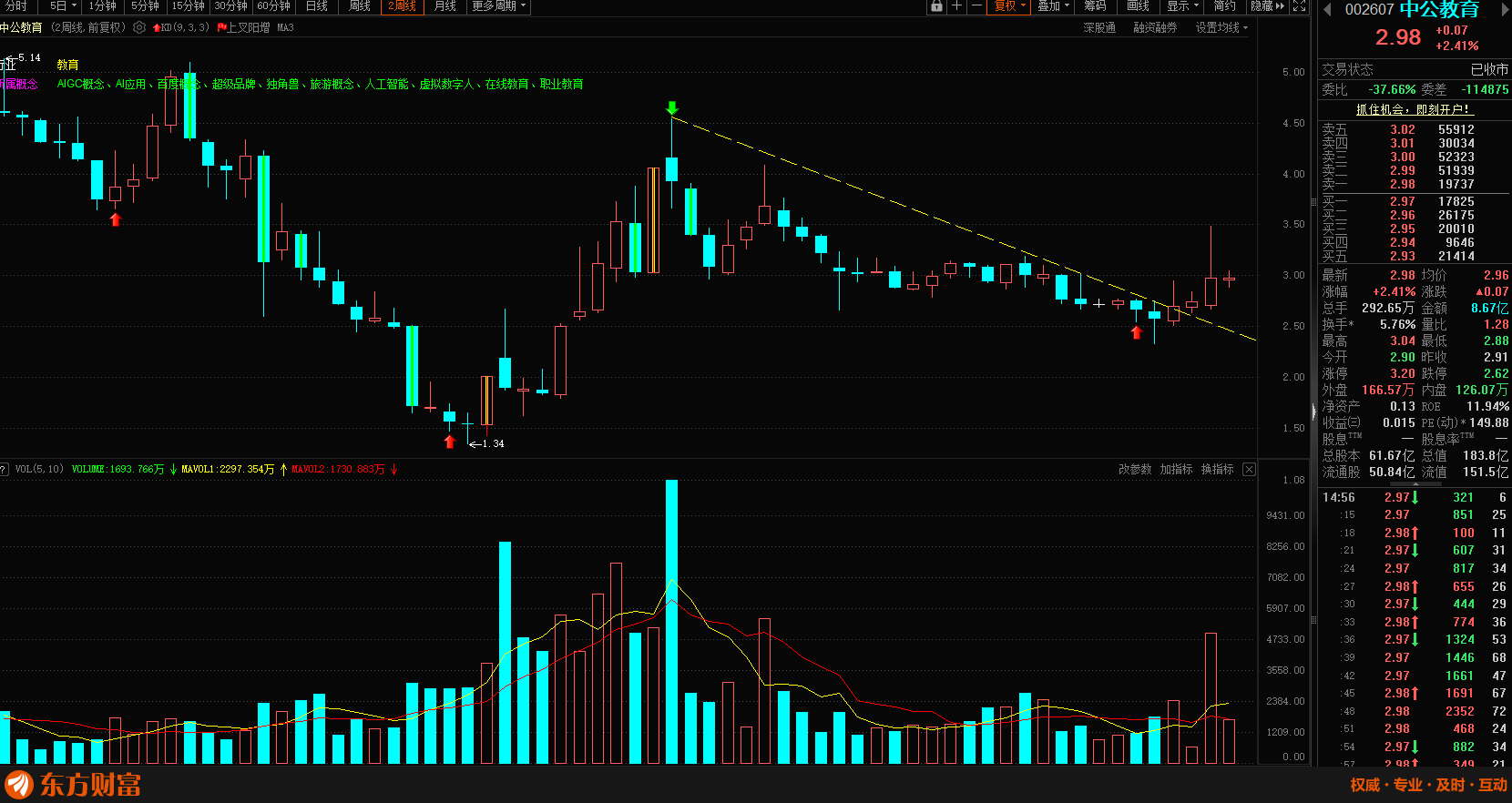
Task: Open 叠加 overlay dropdown
Action: (1054, 5)
